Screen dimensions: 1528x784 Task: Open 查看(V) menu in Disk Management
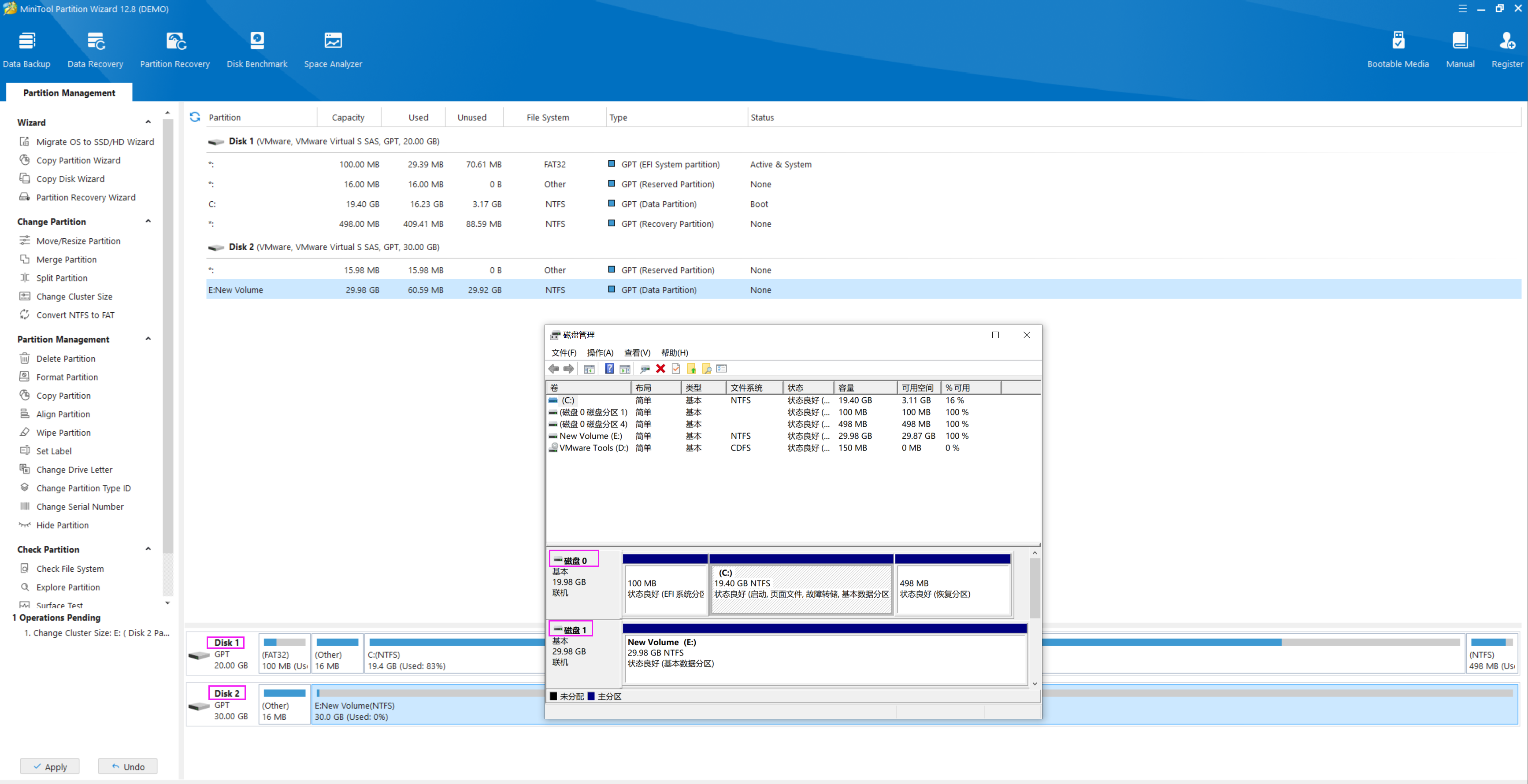coord(637,352)
